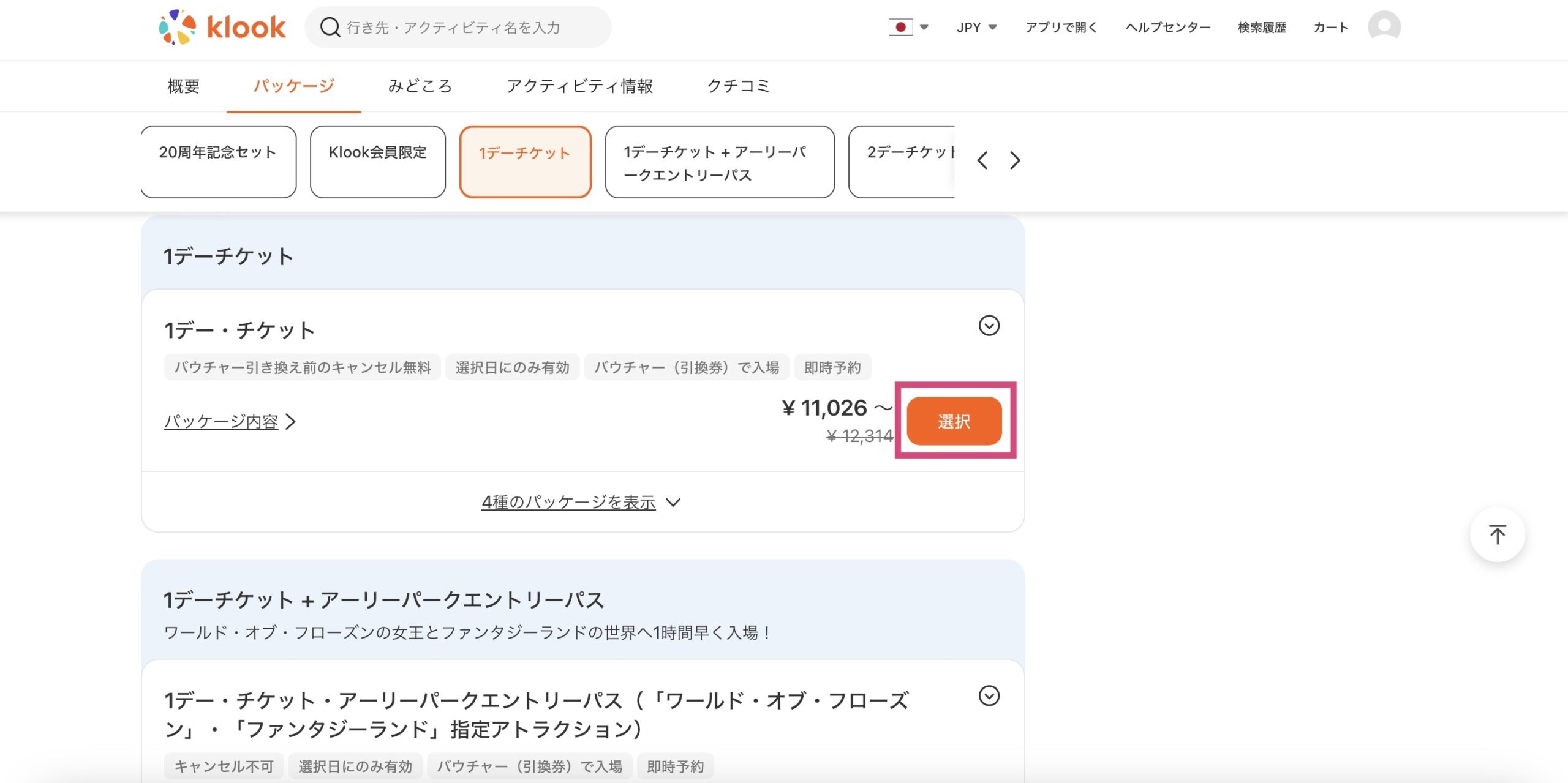
Task: Select 1デーチケット + アーリーパークエントリーパス chip
Action: pos(720,162)
